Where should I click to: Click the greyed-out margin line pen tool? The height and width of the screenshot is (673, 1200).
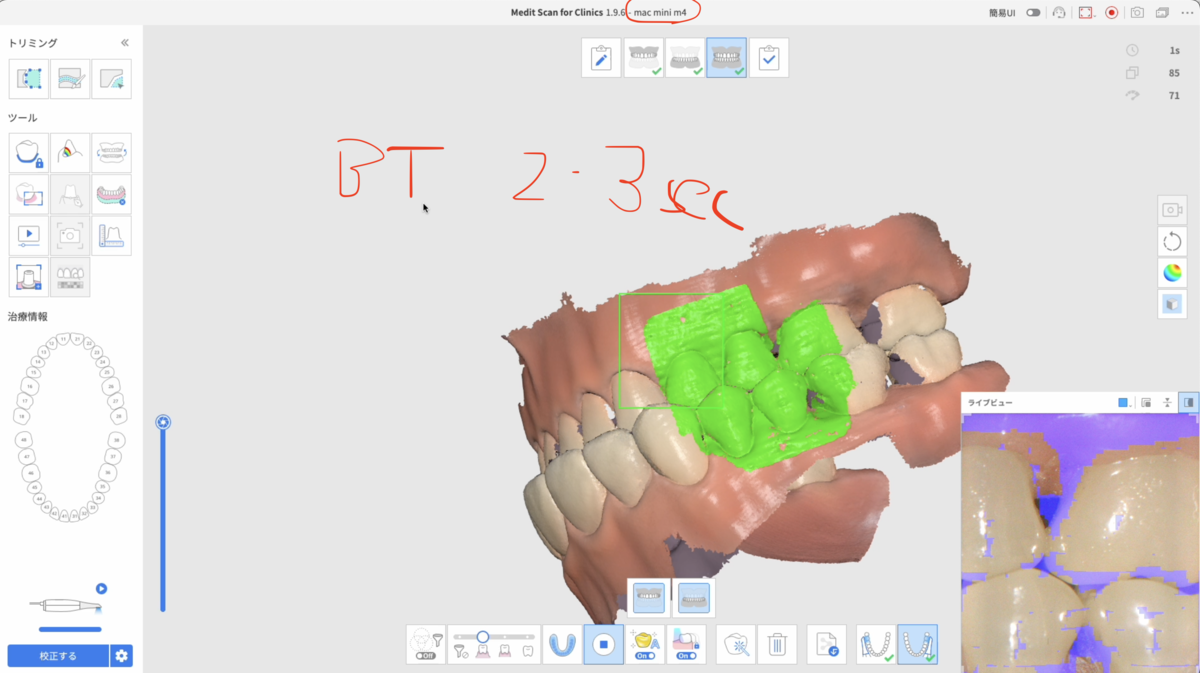click(70, 194)
